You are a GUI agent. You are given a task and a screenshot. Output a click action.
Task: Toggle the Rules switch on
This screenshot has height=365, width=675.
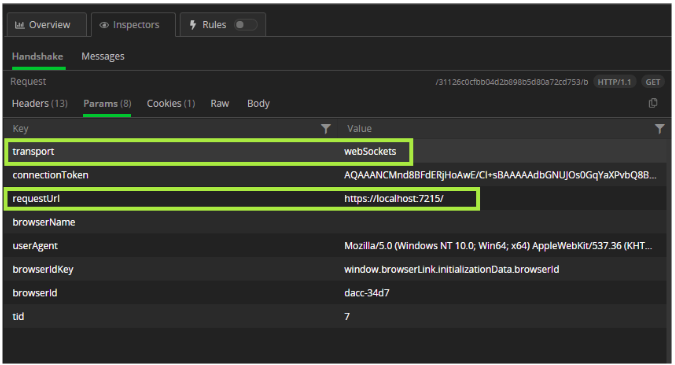245,25
